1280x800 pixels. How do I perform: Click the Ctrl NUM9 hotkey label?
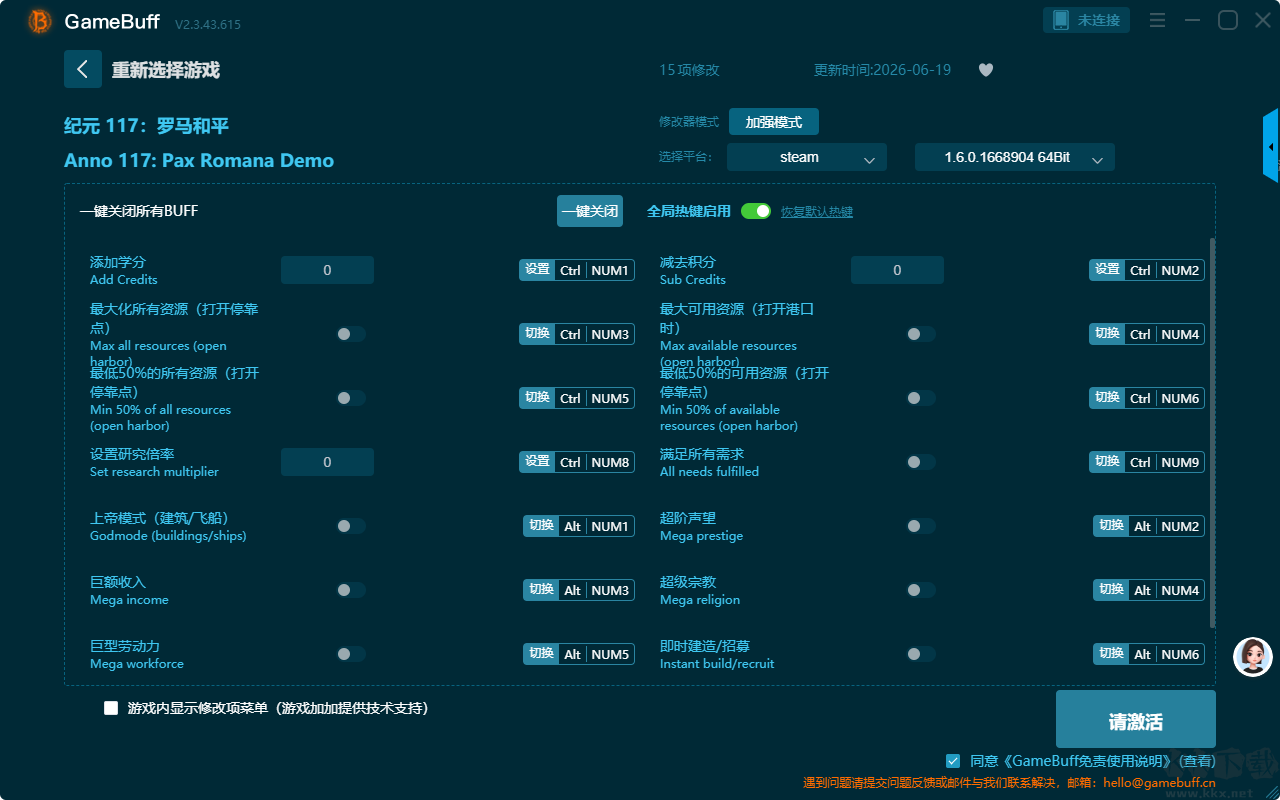(x=1165, y=462)
